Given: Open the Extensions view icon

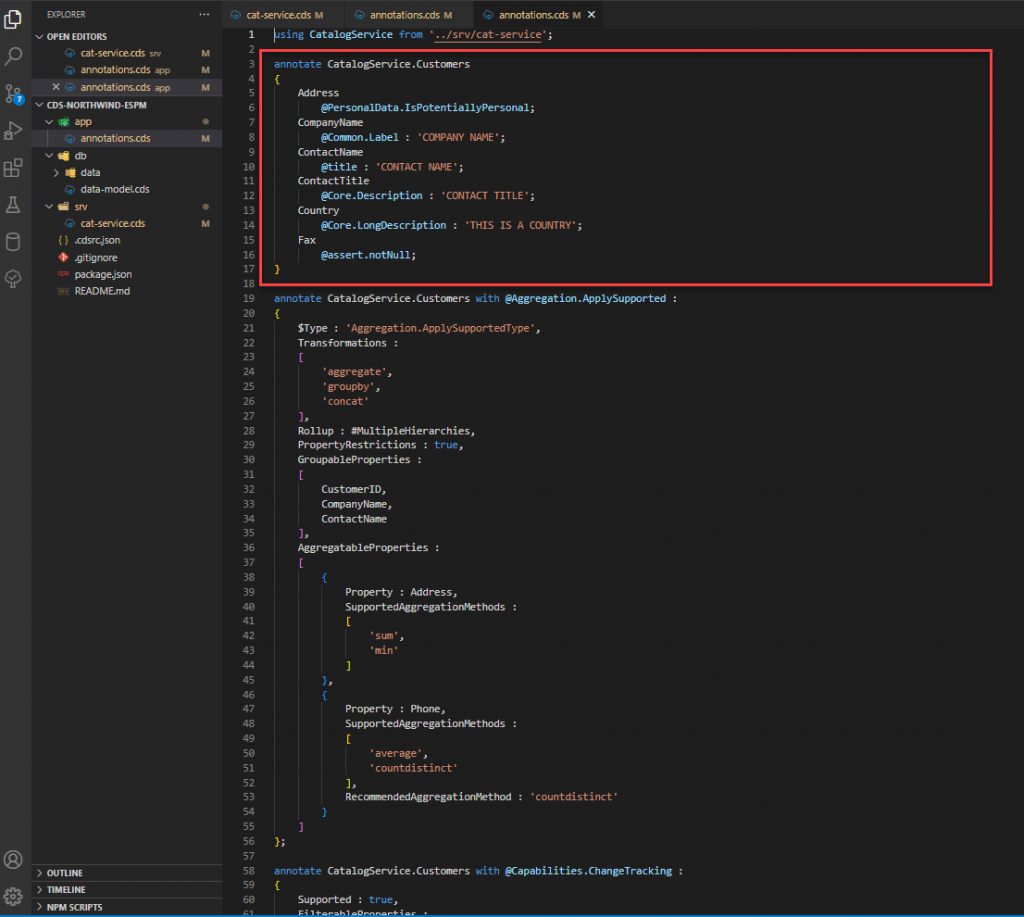Looking at the screenshot, I should click(x=13, y=168).
